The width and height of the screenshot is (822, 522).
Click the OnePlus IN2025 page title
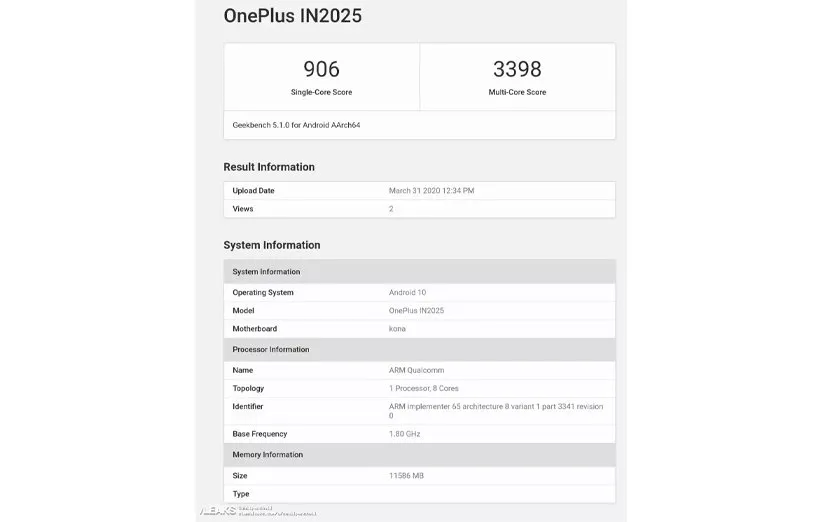coord(292,16)
